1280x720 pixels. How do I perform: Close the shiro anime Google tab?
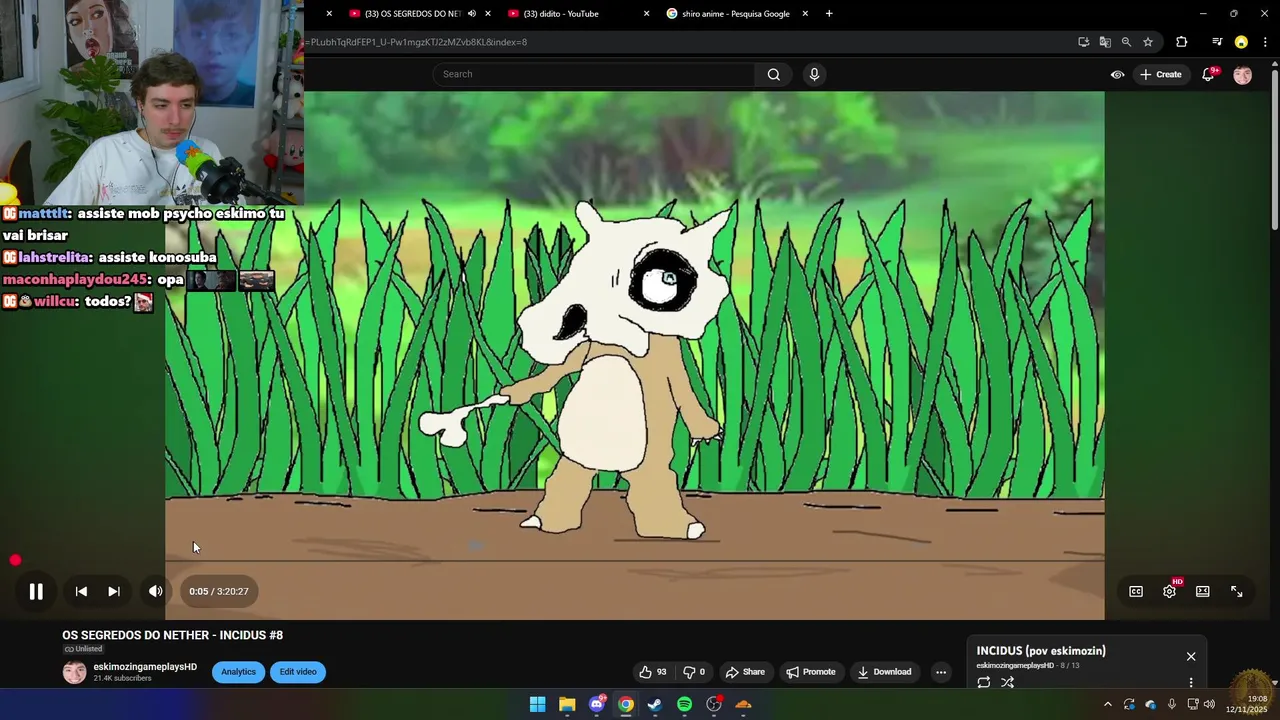point(805,14)
